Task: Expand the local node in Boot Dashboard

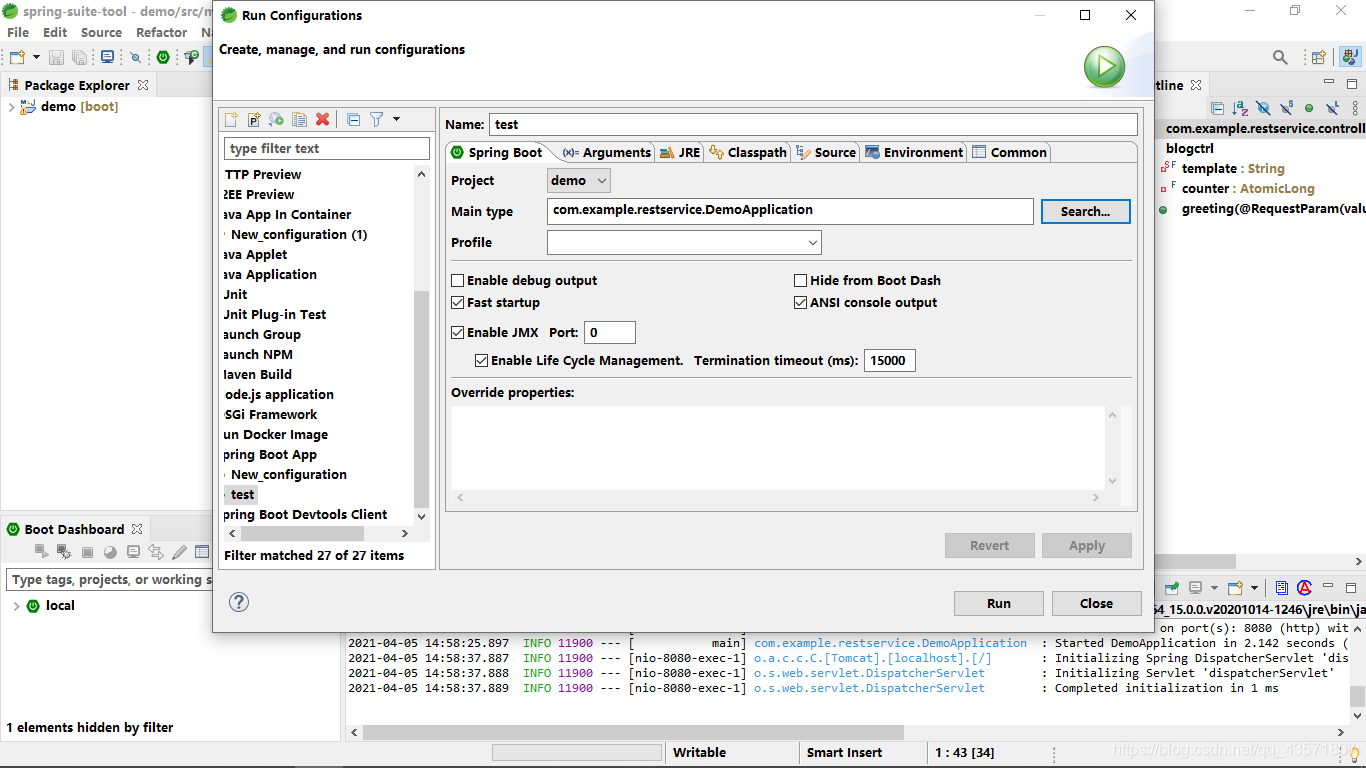Action: pos(17,606)
